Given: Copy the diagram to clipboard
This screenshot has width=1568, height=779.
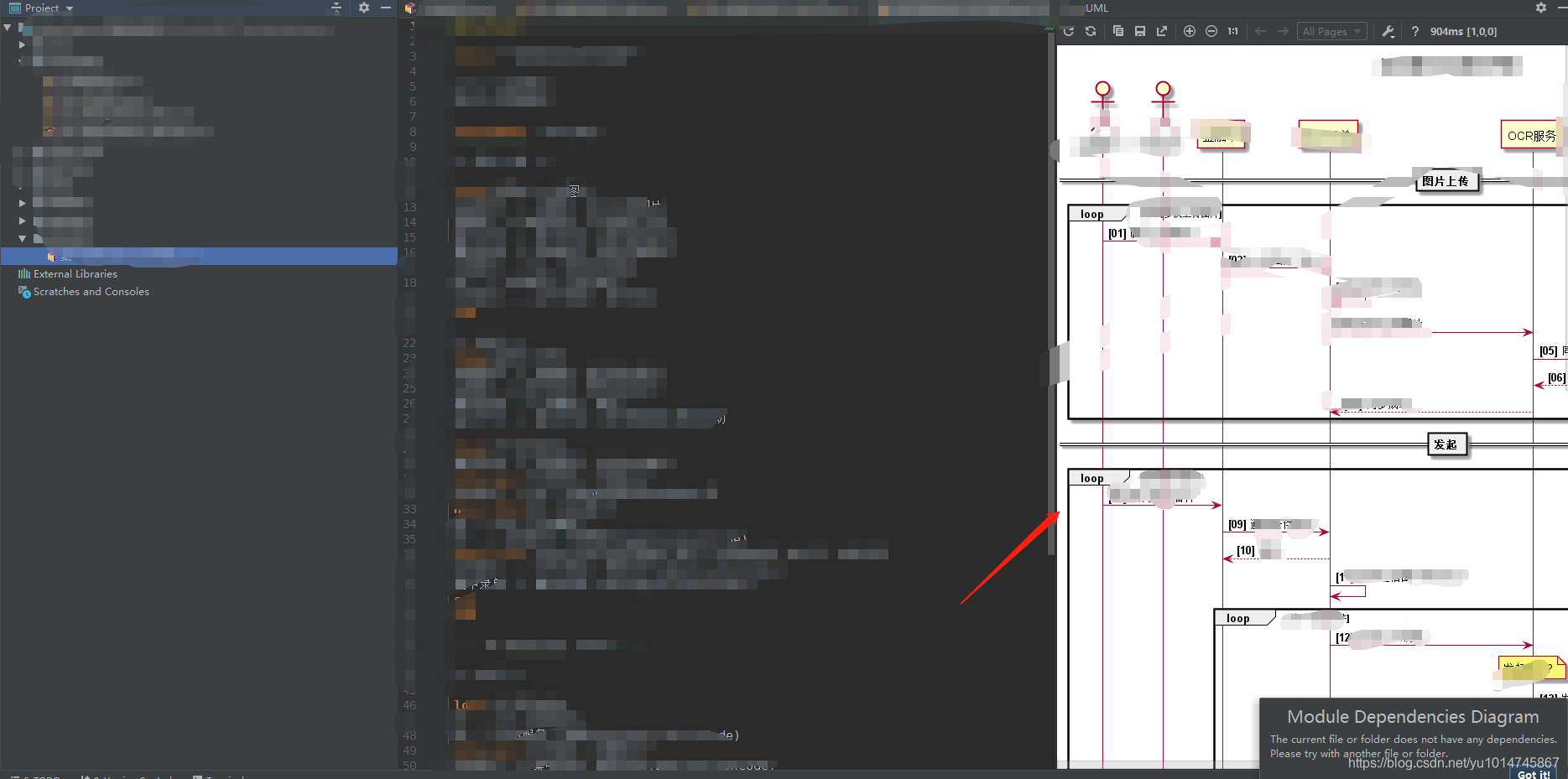Looking at the screenshot, I should point(1118,31).
